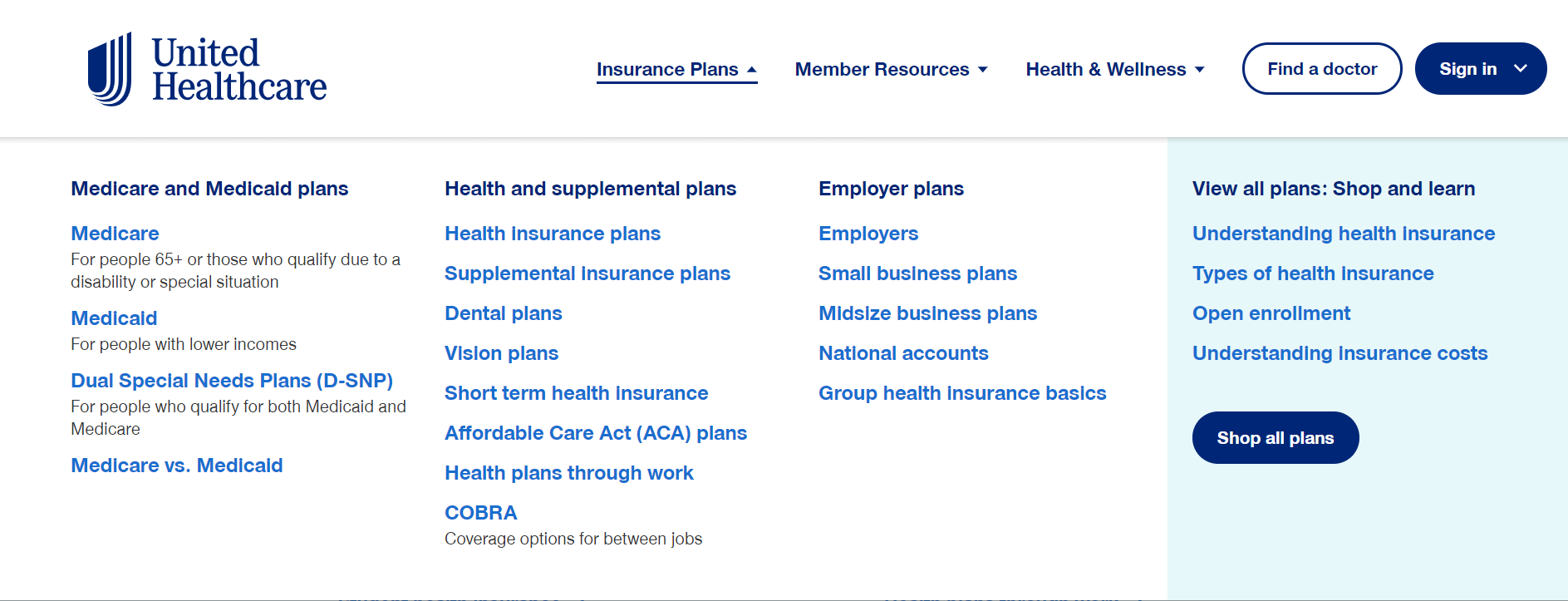Go to National accounts

click(903, 353)
